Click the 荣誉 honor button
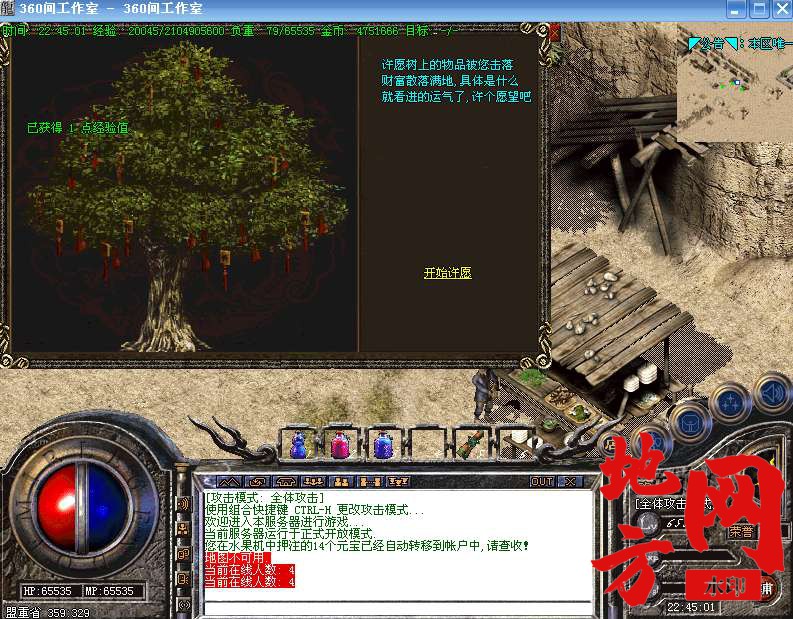The image size is (793, 619). coord(741,532)
